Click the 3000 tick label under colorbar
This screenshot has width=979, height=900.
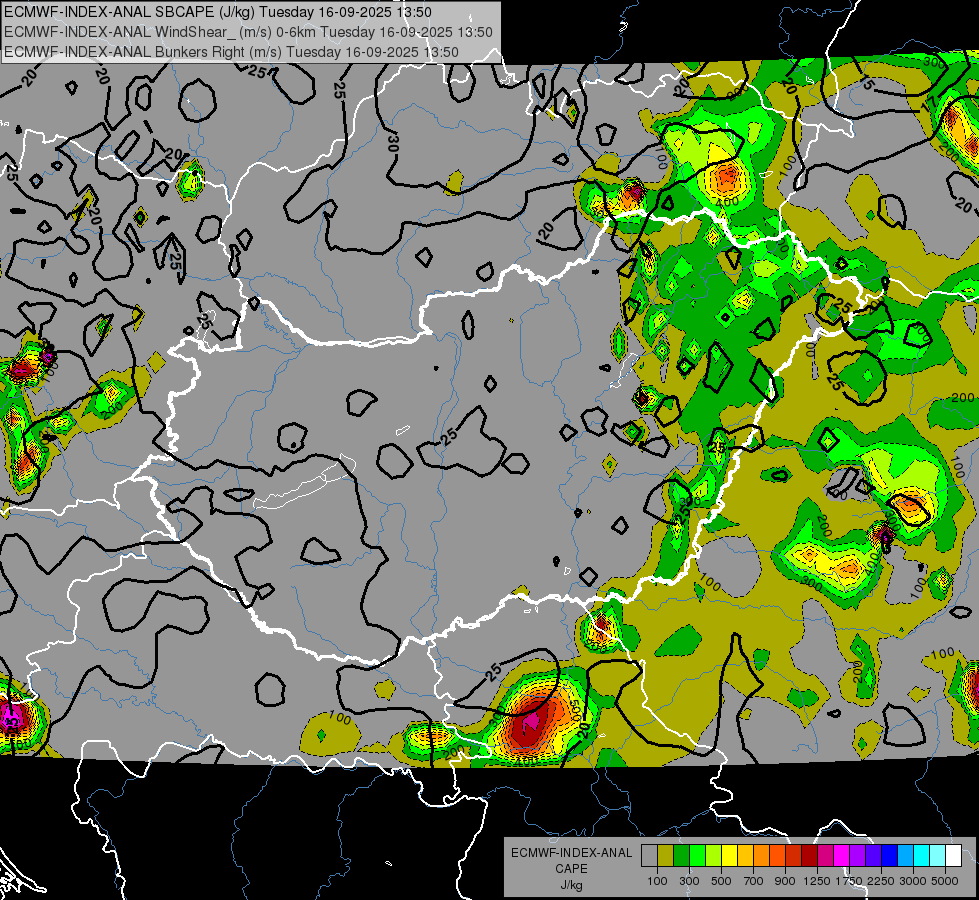pos(913,881)
